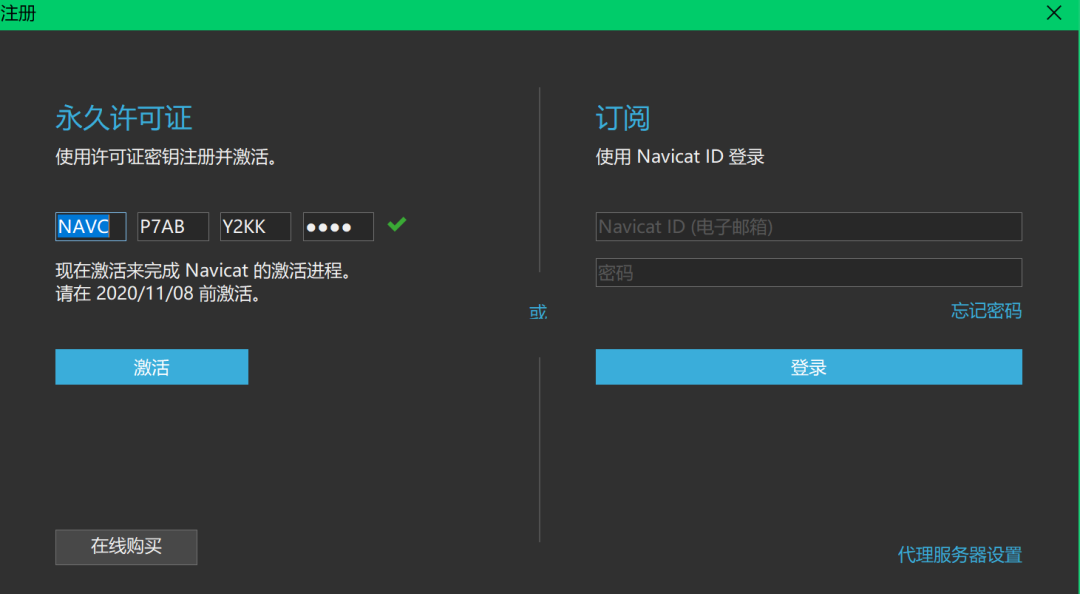Click the Navicat ID email field
Image resolution: width=1080 pixels, height=594 pixels.
[809, 227]
